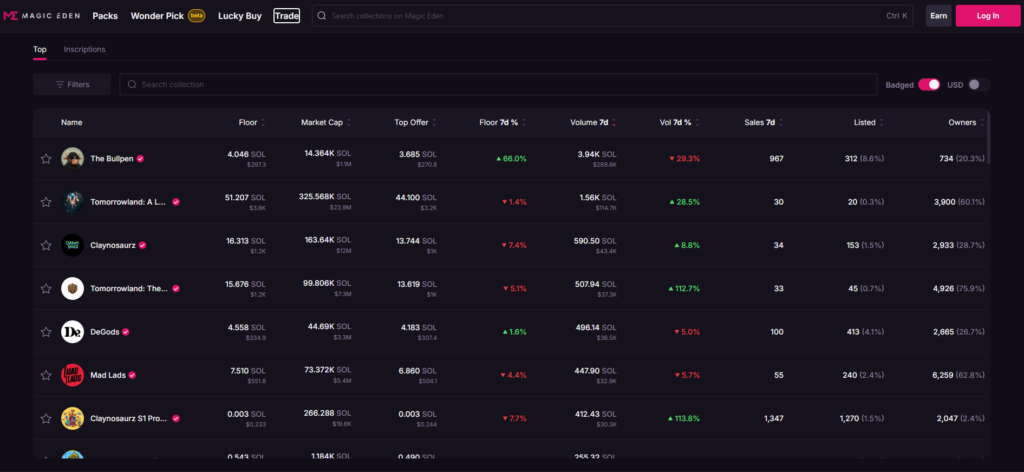This screenshot has height=472, width=1024.
Task: Open The Bullpen collection name
Action: coord(112,159)
